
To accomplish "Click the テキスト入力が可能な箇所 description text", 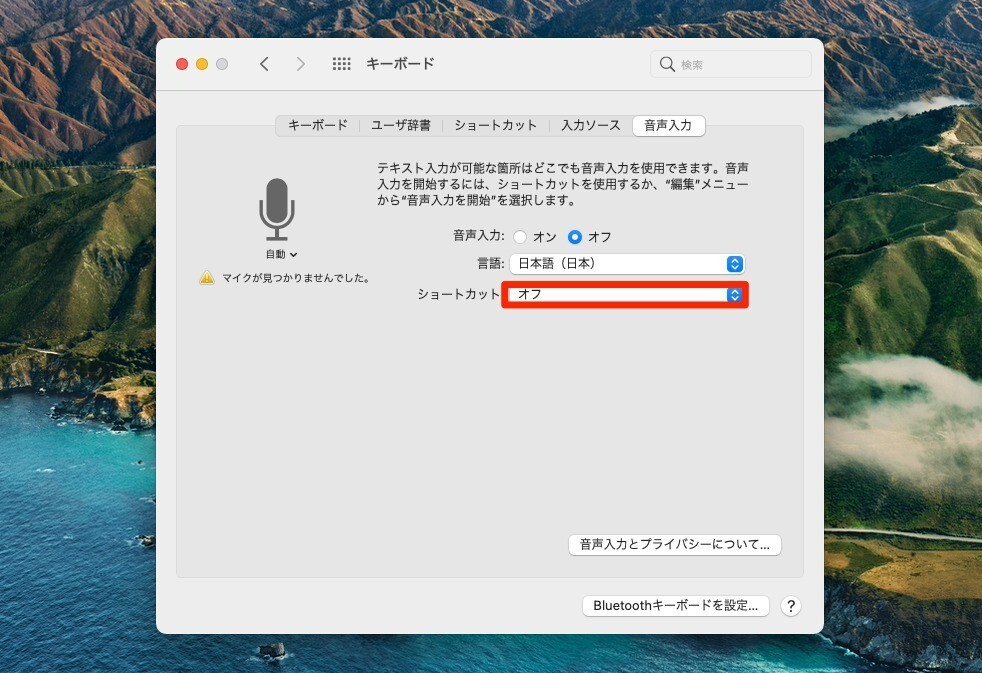I will (562, 184).
